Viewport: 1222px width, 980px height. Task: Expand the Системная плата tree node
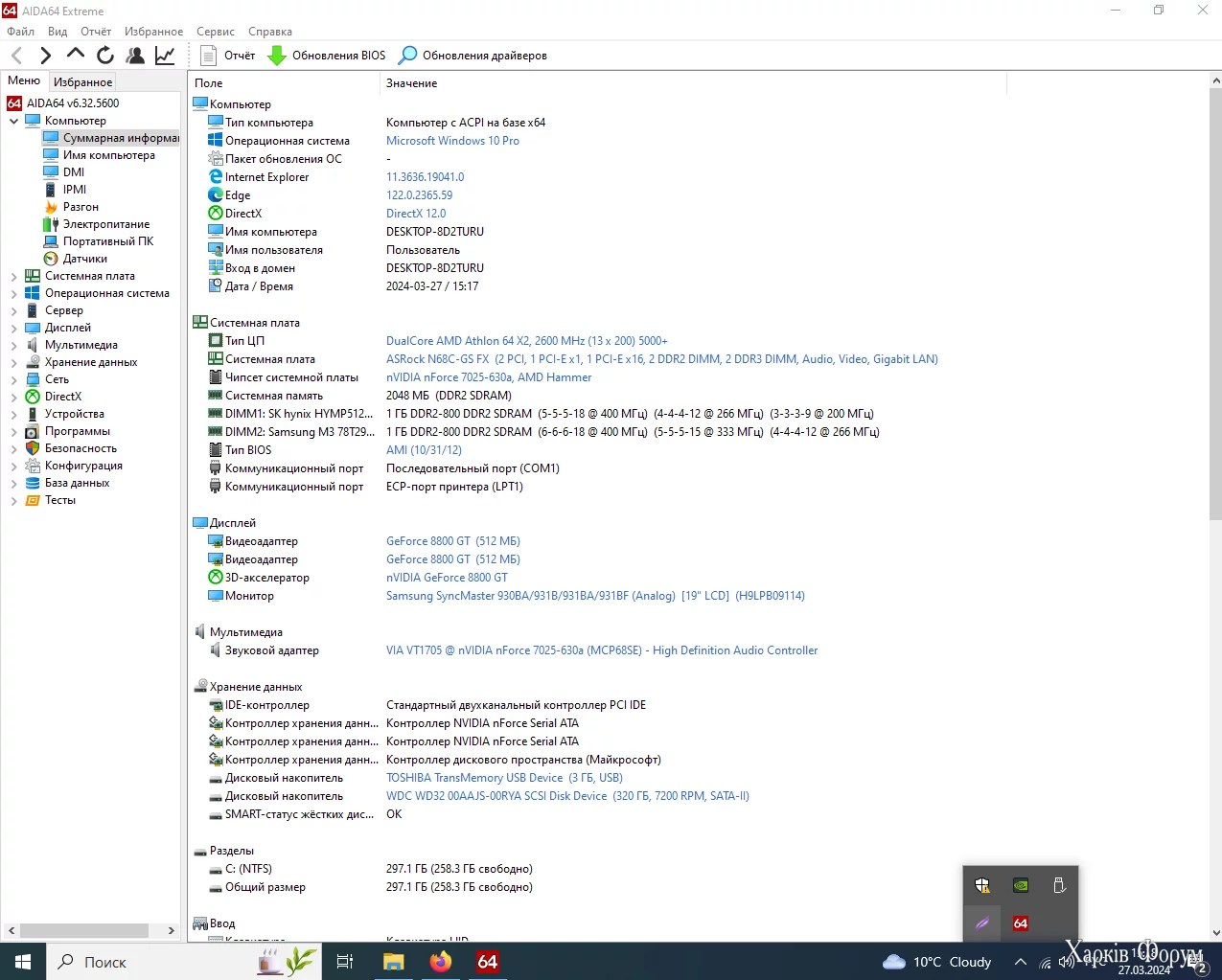coord(13,277)
